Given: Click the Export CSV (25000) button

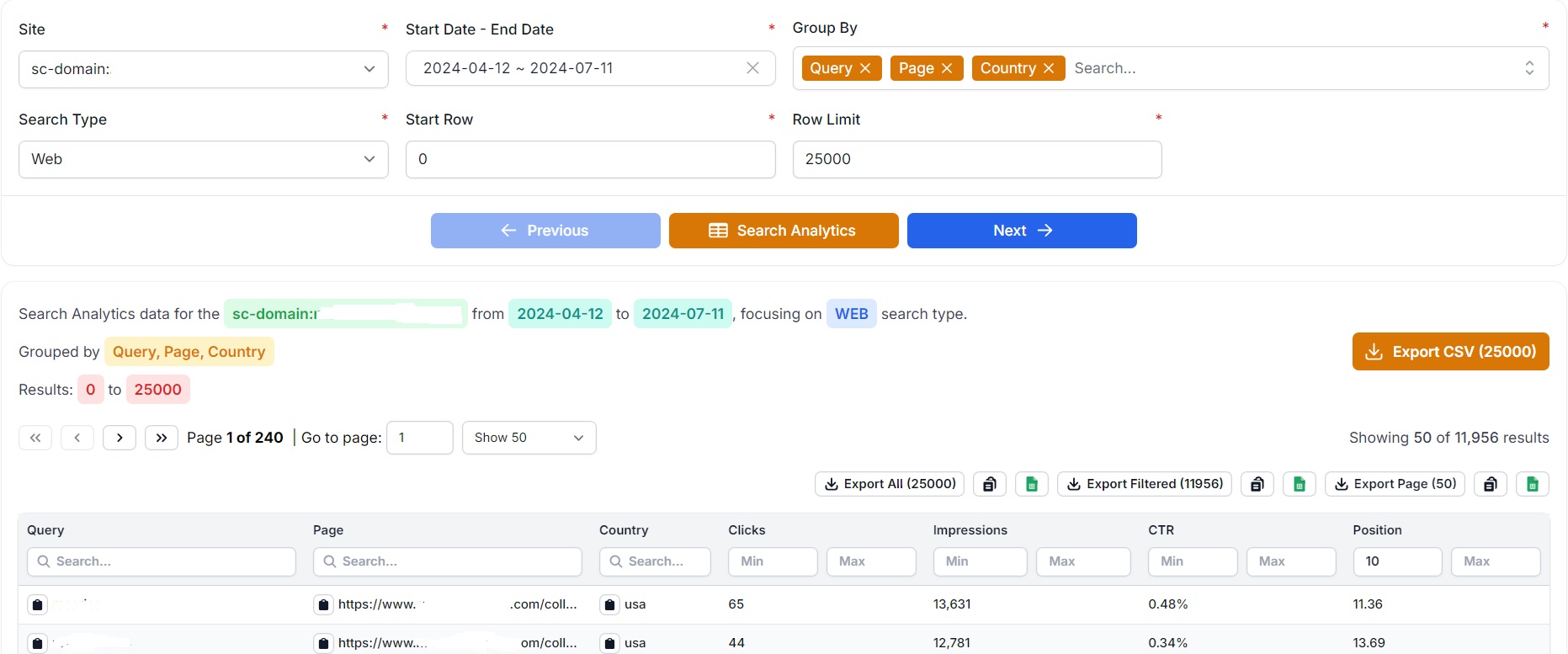Looking at the screenshot, I should (x=1450, y=352).
